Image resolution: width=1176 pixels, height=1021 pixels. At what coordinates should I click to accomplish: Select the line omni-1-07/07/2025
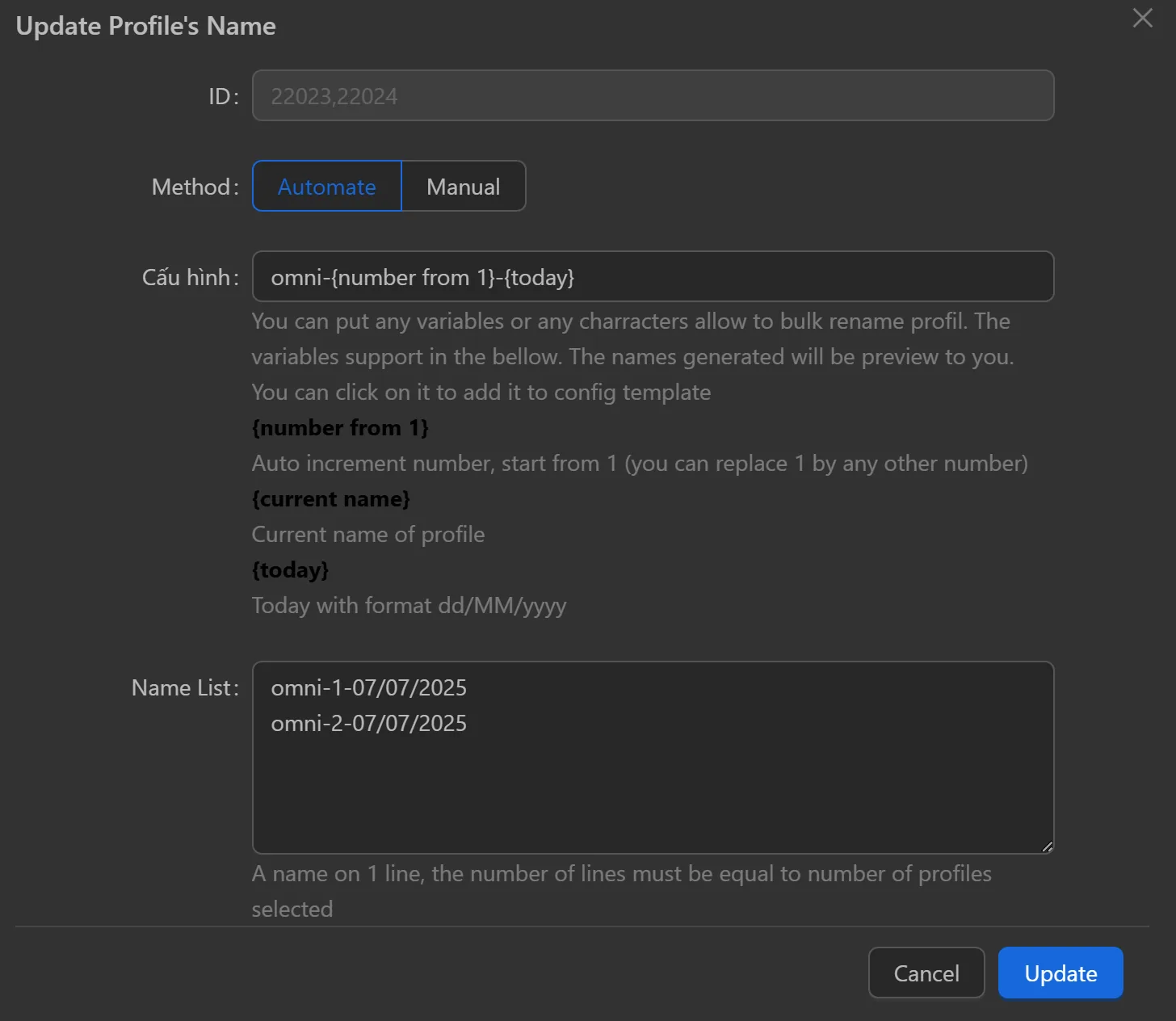tap(369, 687)
